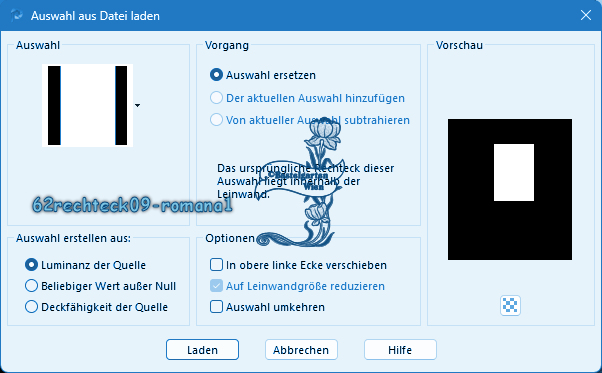This screenshot has height=373, width=602.
Task: Click the PaintShop Pro title bar icon
Action: click(17, 15)
